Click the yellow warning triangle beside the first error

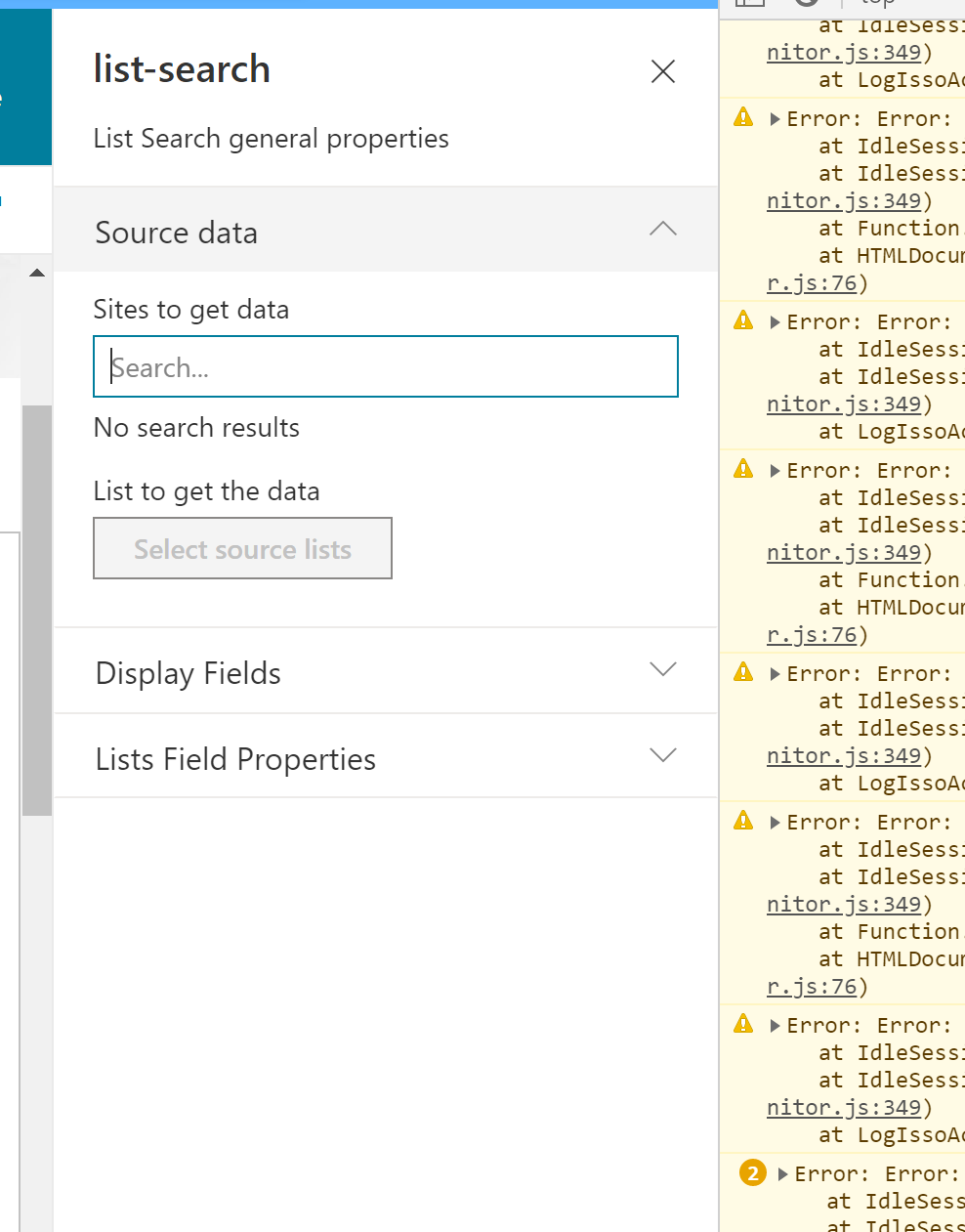(x=742, y=116)
